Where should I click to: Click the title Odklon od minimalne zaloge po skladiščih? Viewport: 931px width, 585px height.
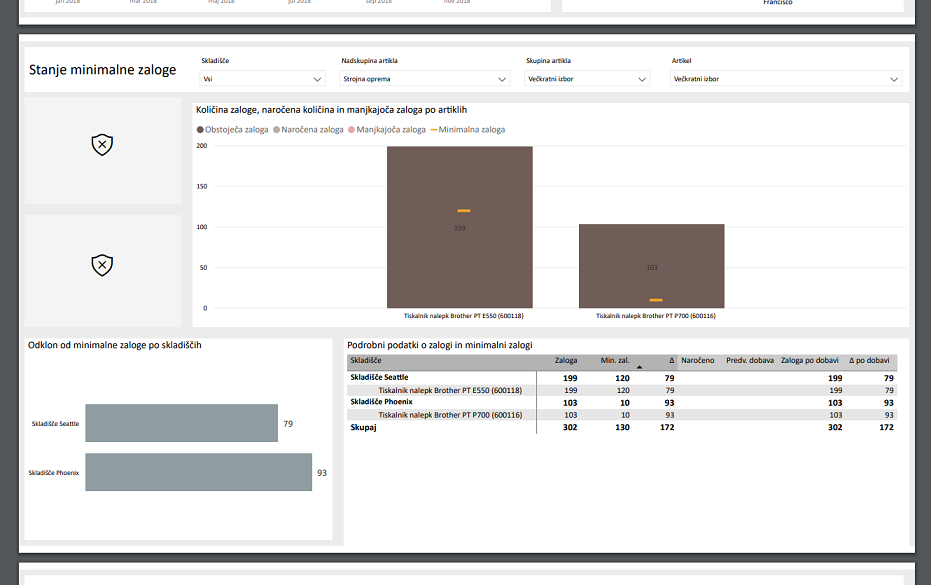click(115, 345)
